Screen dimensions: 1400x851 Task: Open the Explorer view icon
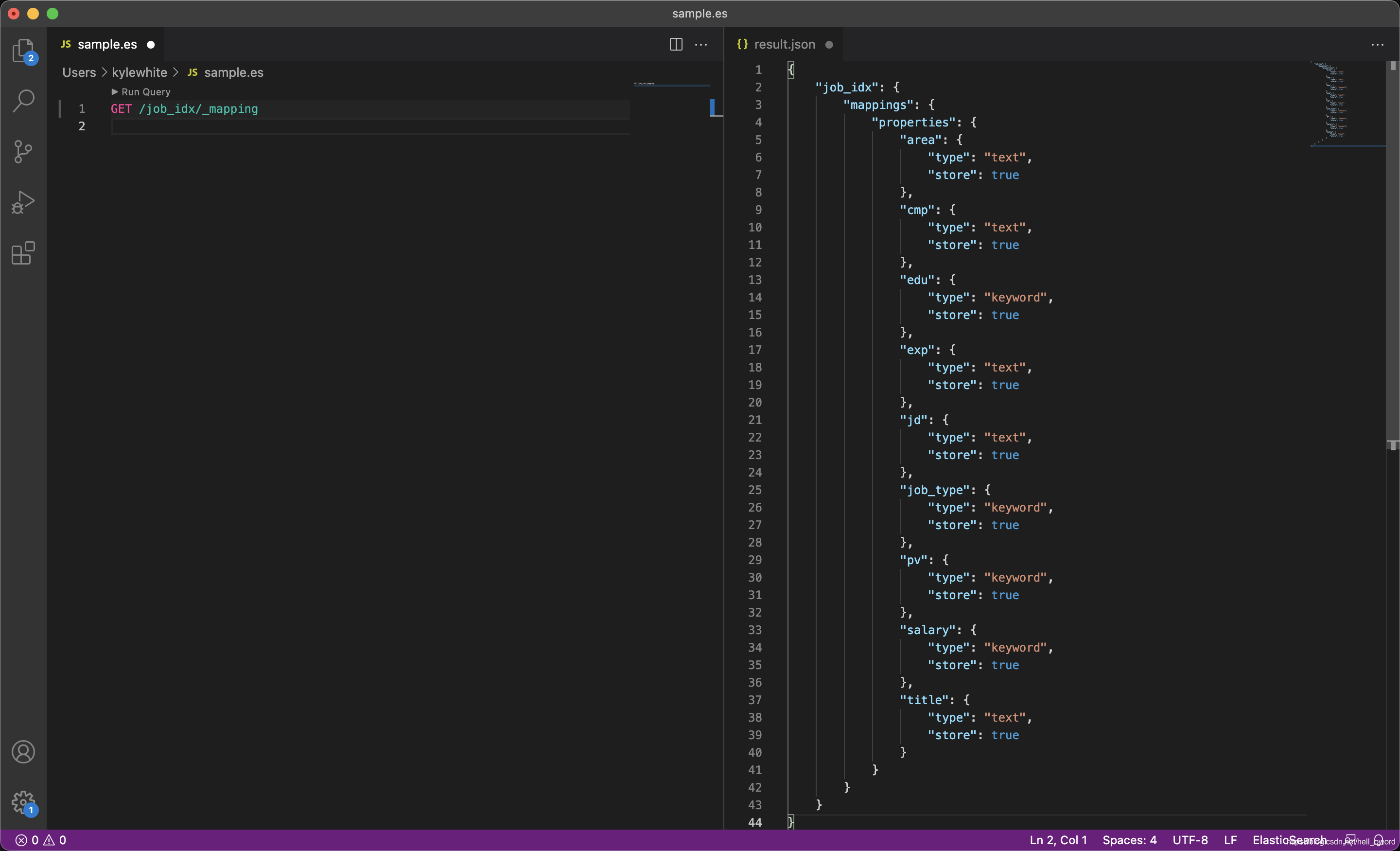coord(23,51)
